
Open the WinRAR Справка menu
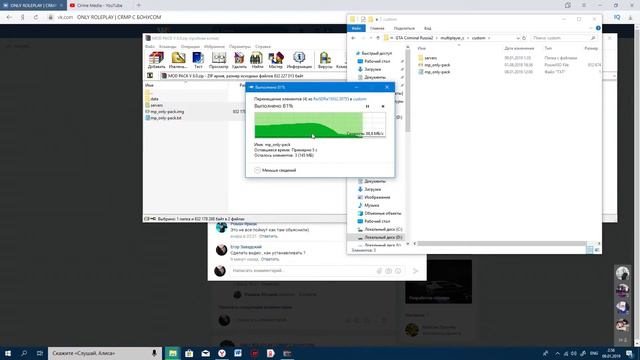[263, 47]
